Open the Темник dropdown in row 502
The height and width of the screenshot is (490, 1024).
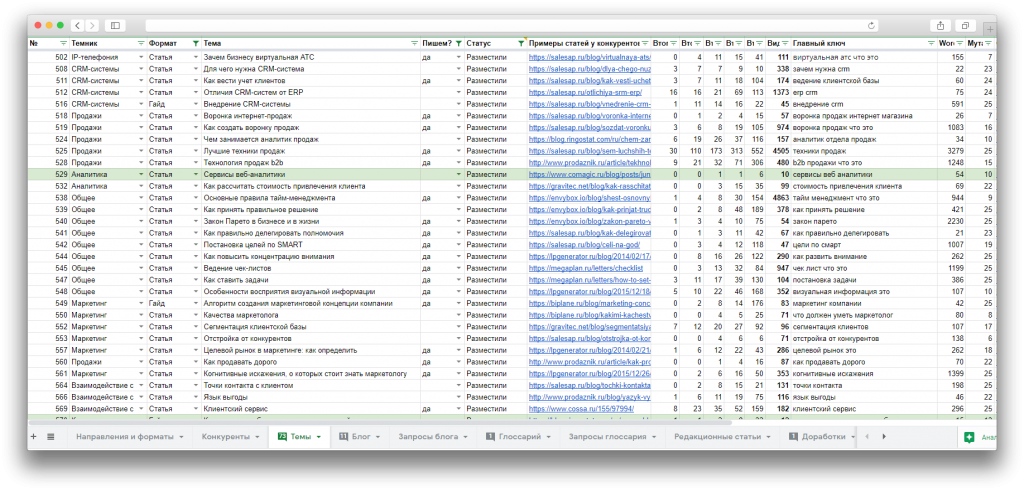141,57
